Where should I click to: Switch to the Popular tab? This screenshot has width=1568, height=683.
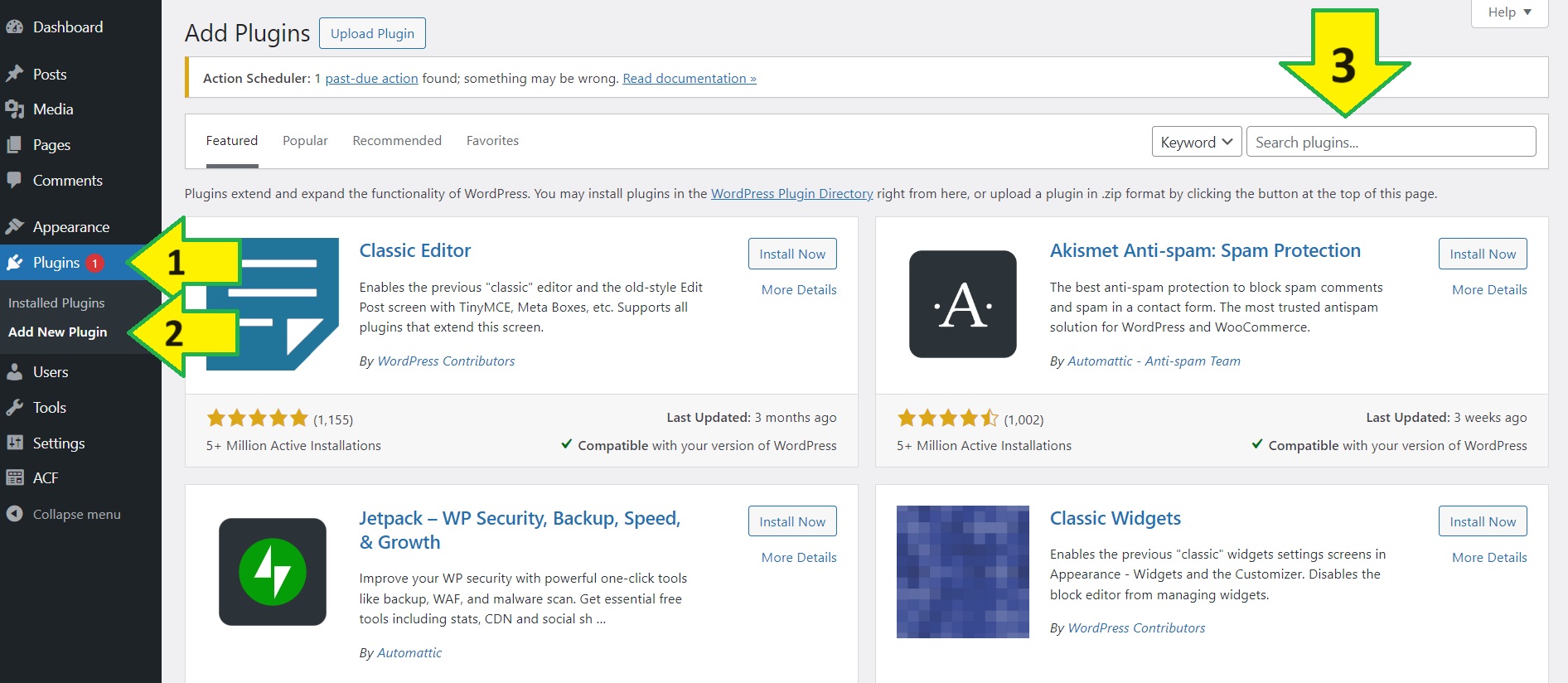pos(305,141)
